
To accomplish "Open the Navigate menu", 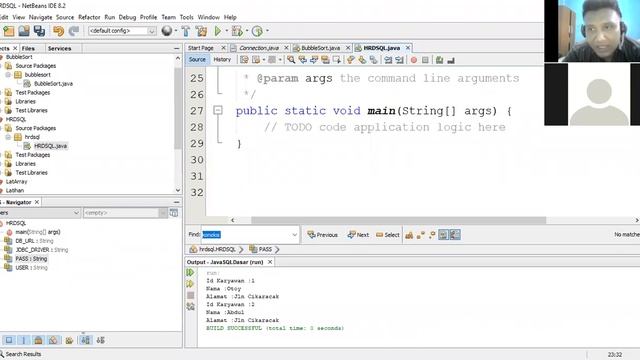I will click(40, 17).
